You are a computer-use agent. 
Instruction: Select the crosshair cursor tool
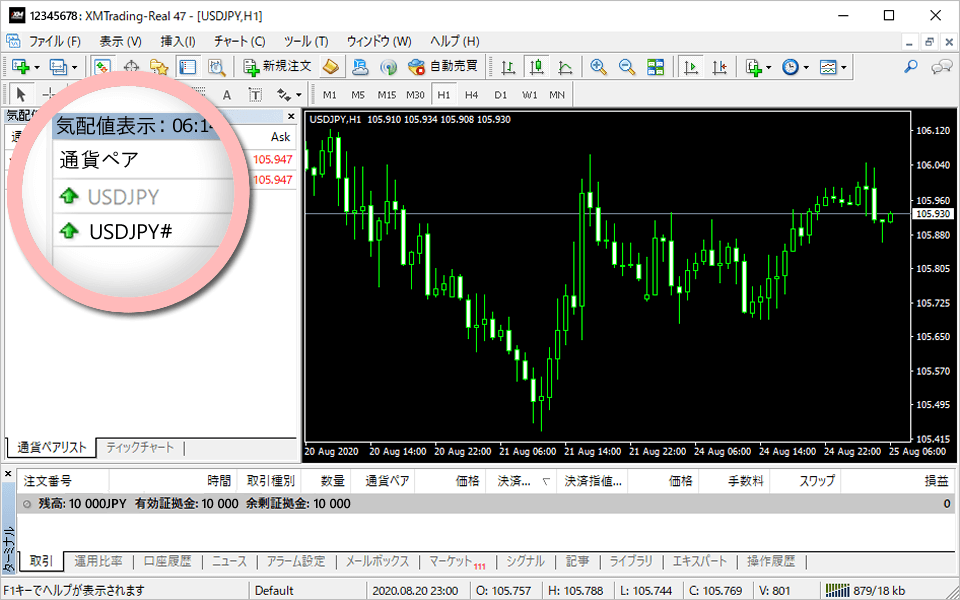[x=47, y=95]
